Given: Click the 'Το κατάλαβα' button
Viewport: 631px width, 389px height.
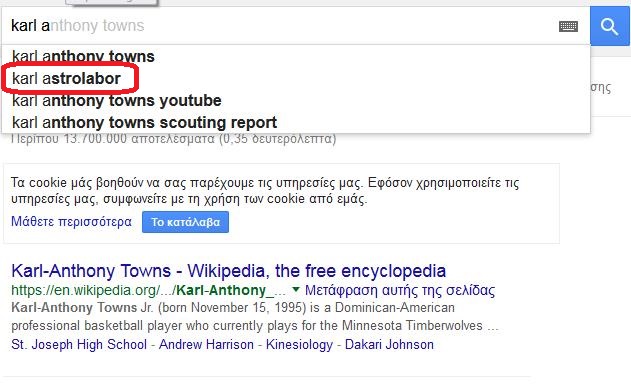Looking at the screenshot, I should (185, 222).
